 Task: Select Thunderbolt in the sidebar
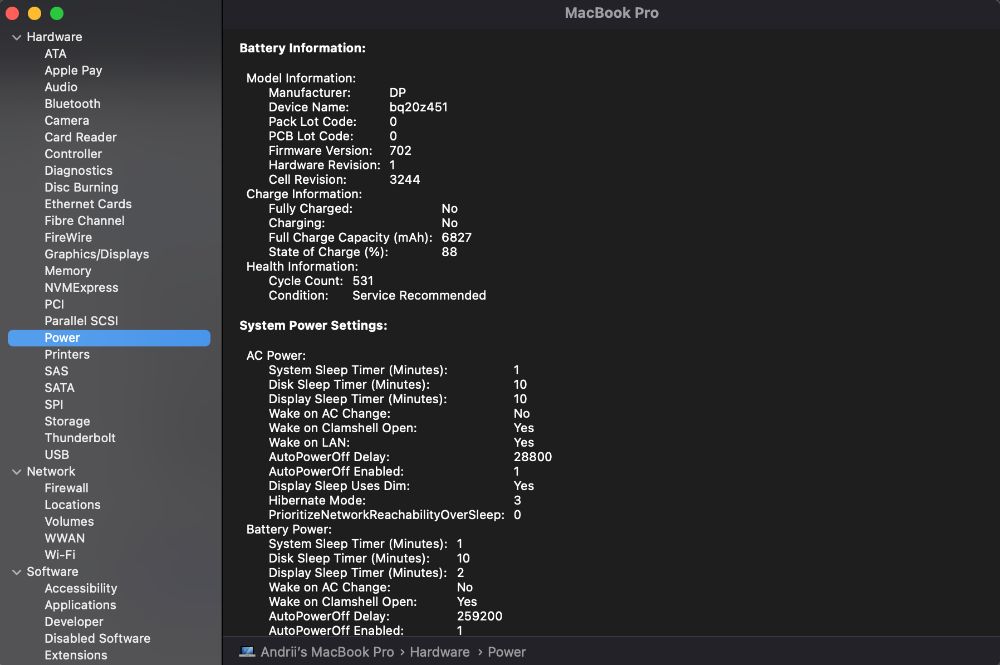pos(80,438)
